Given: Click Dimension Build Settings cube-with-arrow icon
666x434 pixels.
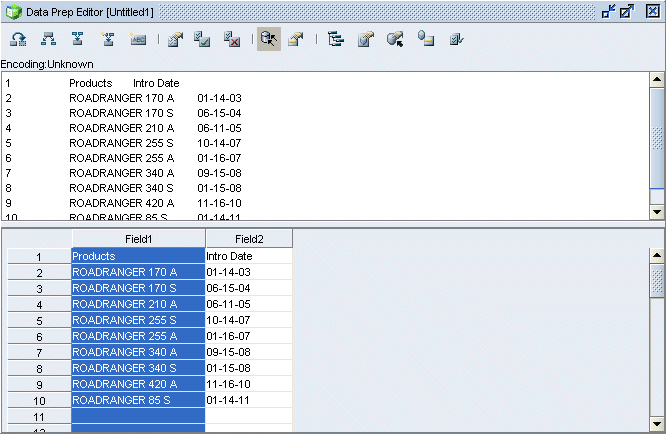Looking at the screenshot, I should pos(395,39).
